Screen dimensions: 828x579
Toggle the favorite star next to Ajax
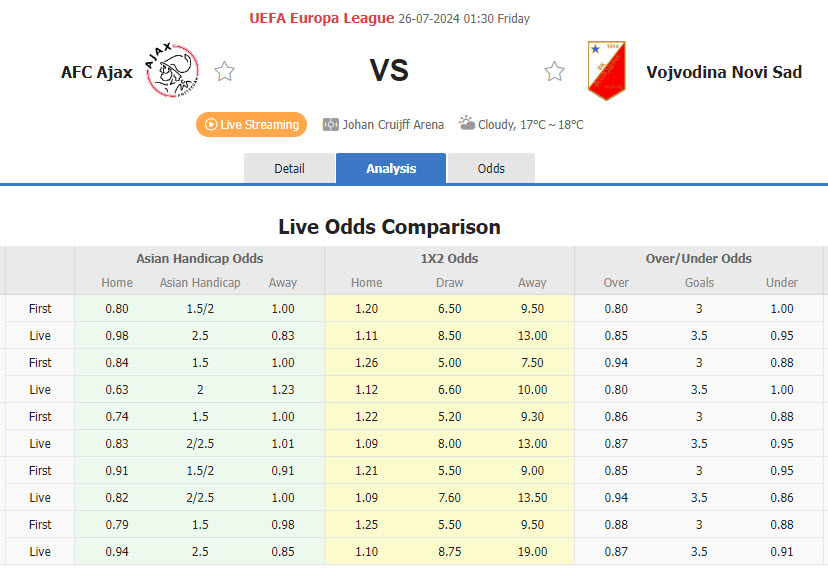224,71
